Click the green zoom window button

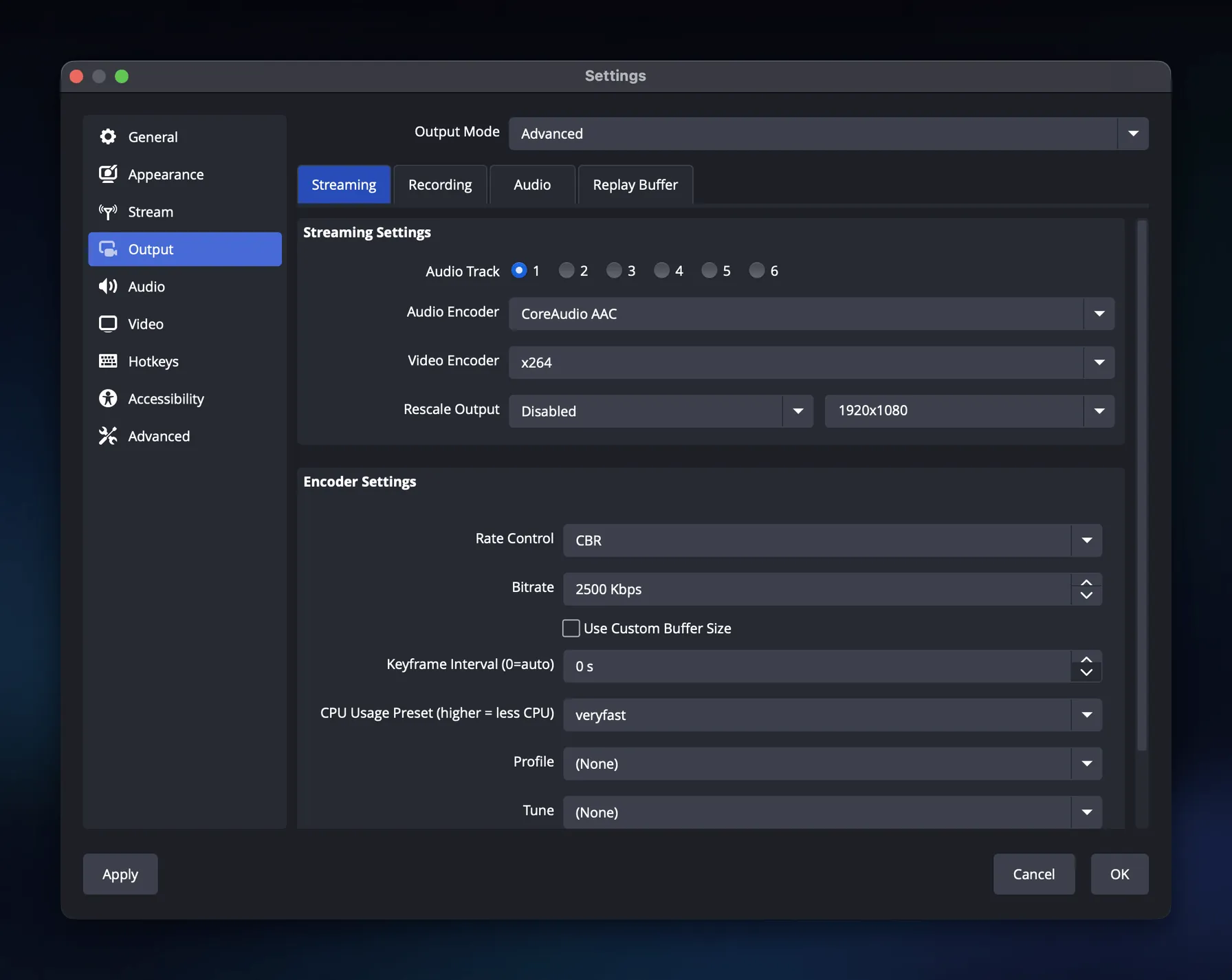[122, 76]
